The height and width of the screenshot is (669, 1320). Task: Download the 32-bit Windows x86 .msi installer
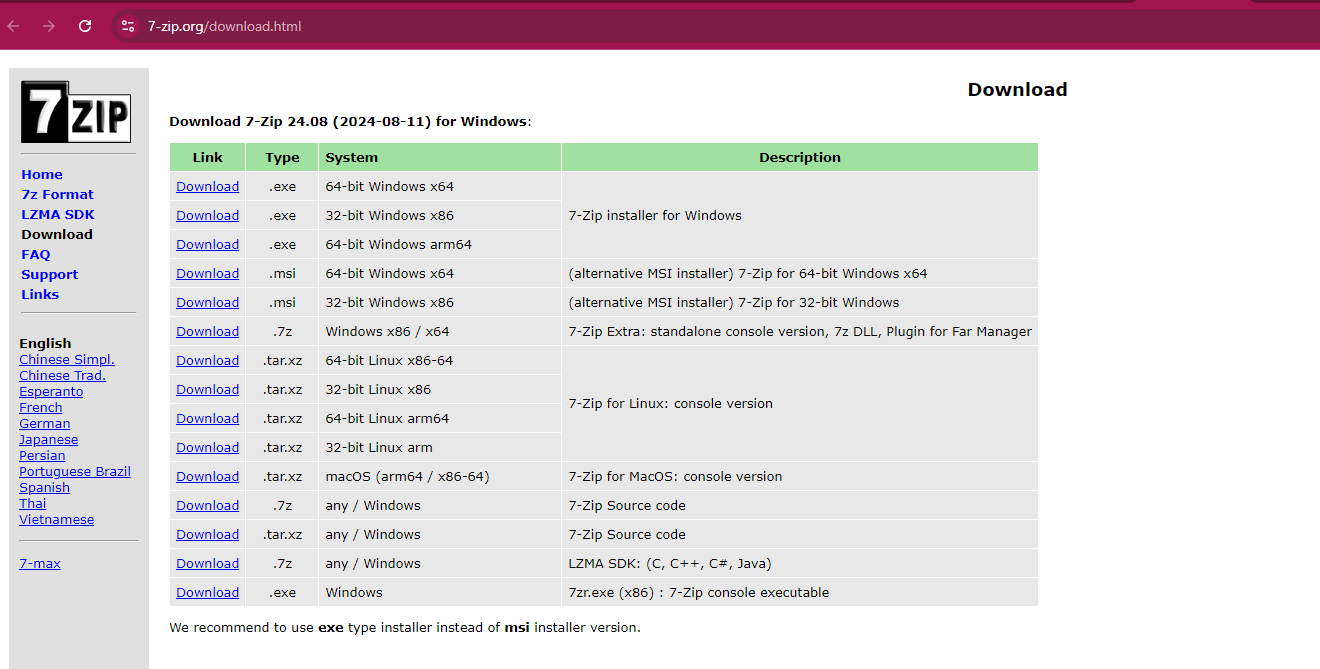207,302
